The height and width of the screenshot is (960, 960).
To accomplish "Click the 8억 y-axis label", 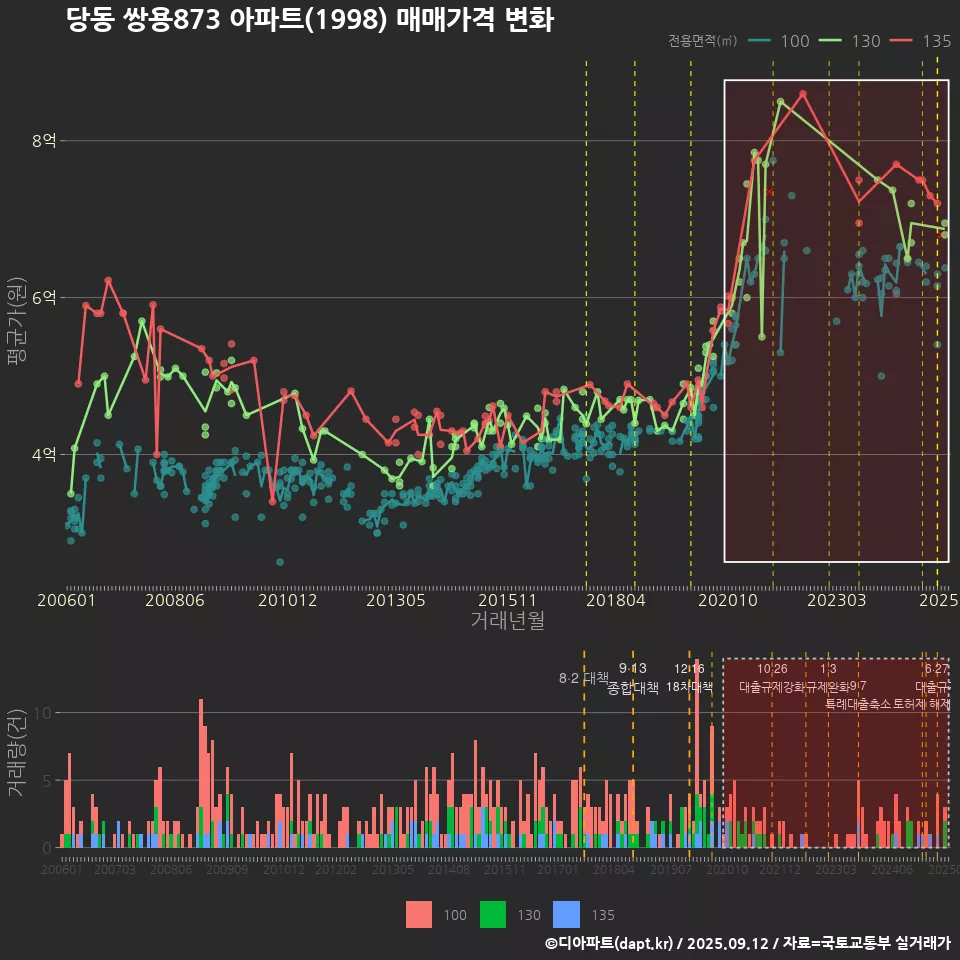I will (x=44, y=141).
